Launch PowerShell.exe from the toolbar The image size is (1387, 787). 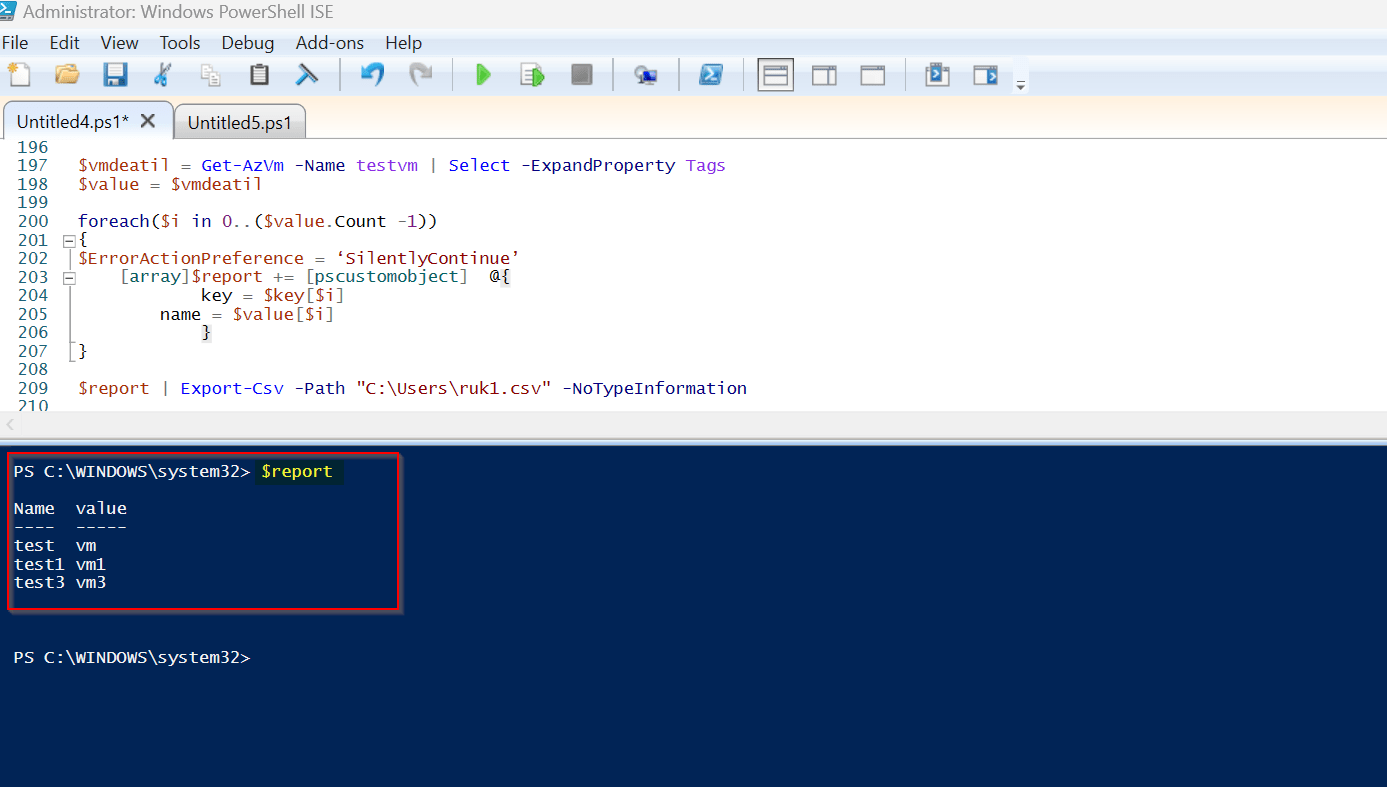(711, 74)
